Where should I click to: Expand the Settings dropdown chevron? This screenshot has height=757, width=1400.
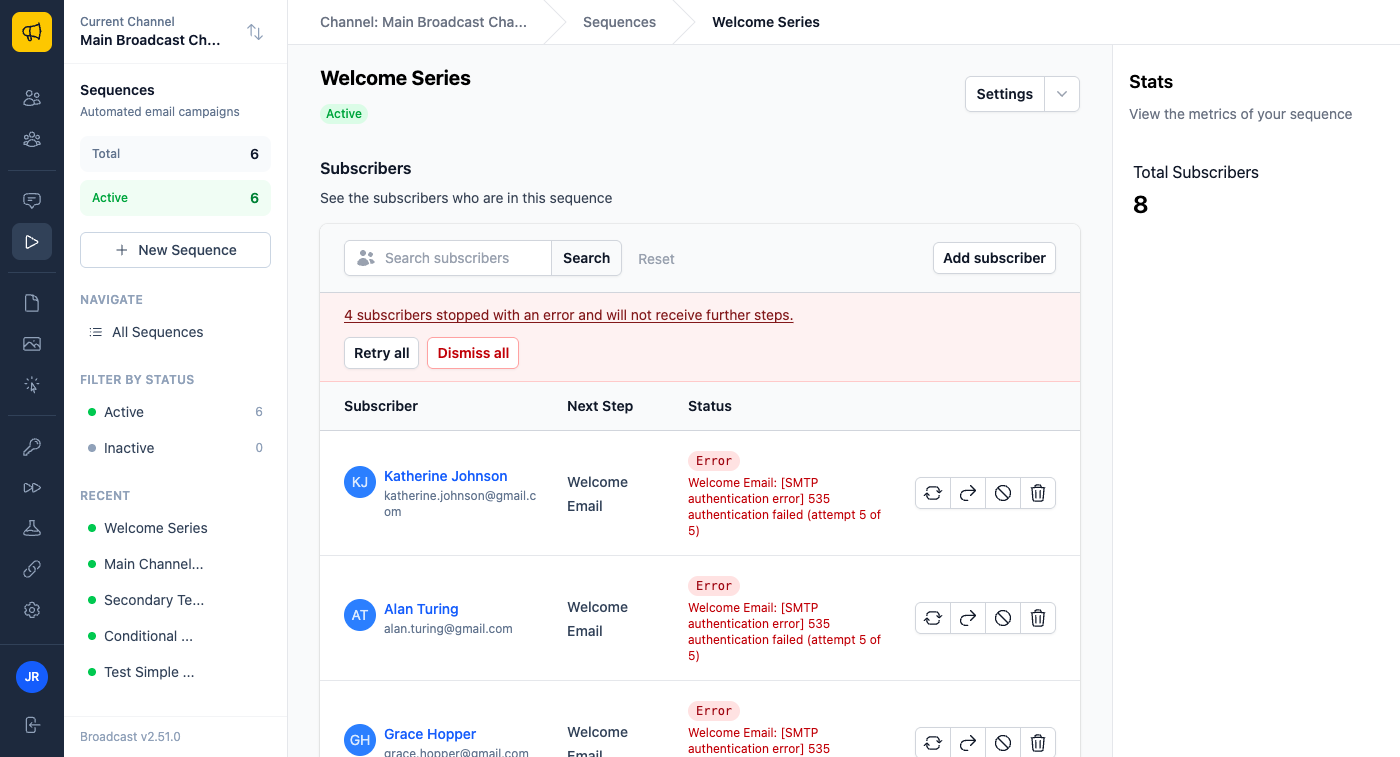(1062, 94)
